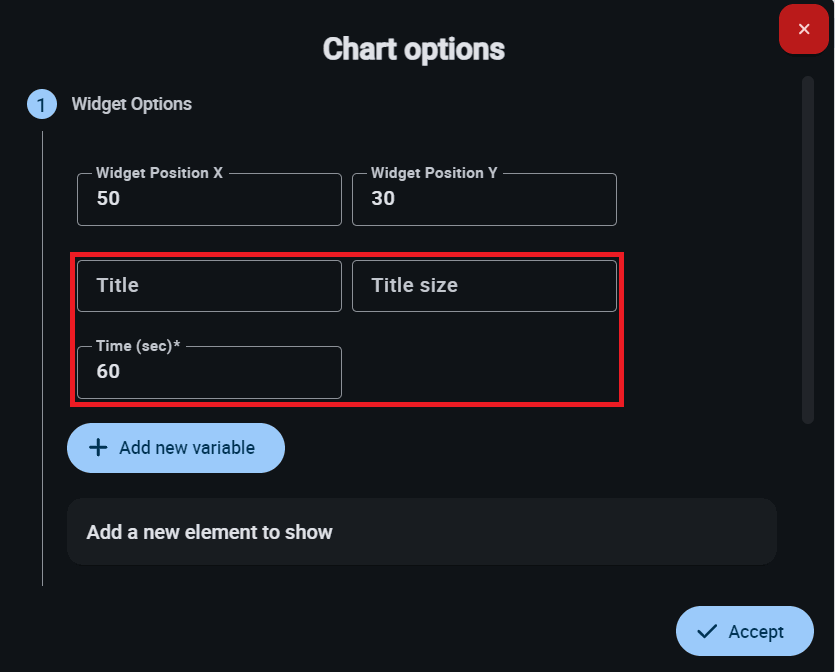
Task: Click the Time (sec)* floating label
Action: 138,346
